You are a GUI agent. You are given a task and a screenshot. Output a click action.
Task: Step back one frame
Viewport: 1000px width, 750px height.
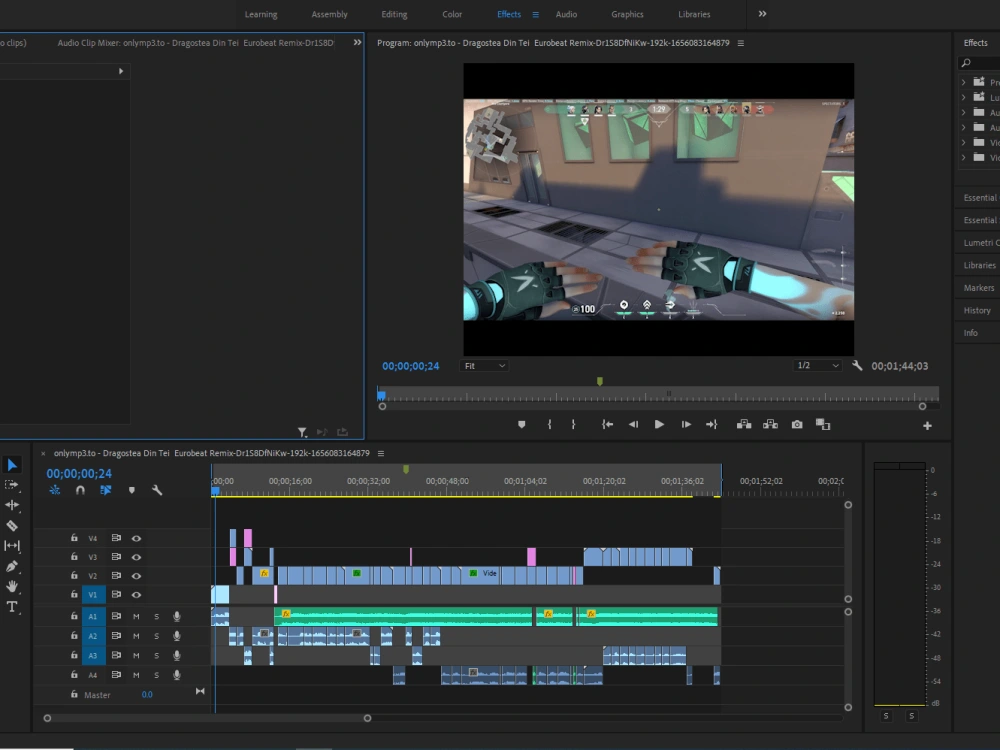[633, 425]
